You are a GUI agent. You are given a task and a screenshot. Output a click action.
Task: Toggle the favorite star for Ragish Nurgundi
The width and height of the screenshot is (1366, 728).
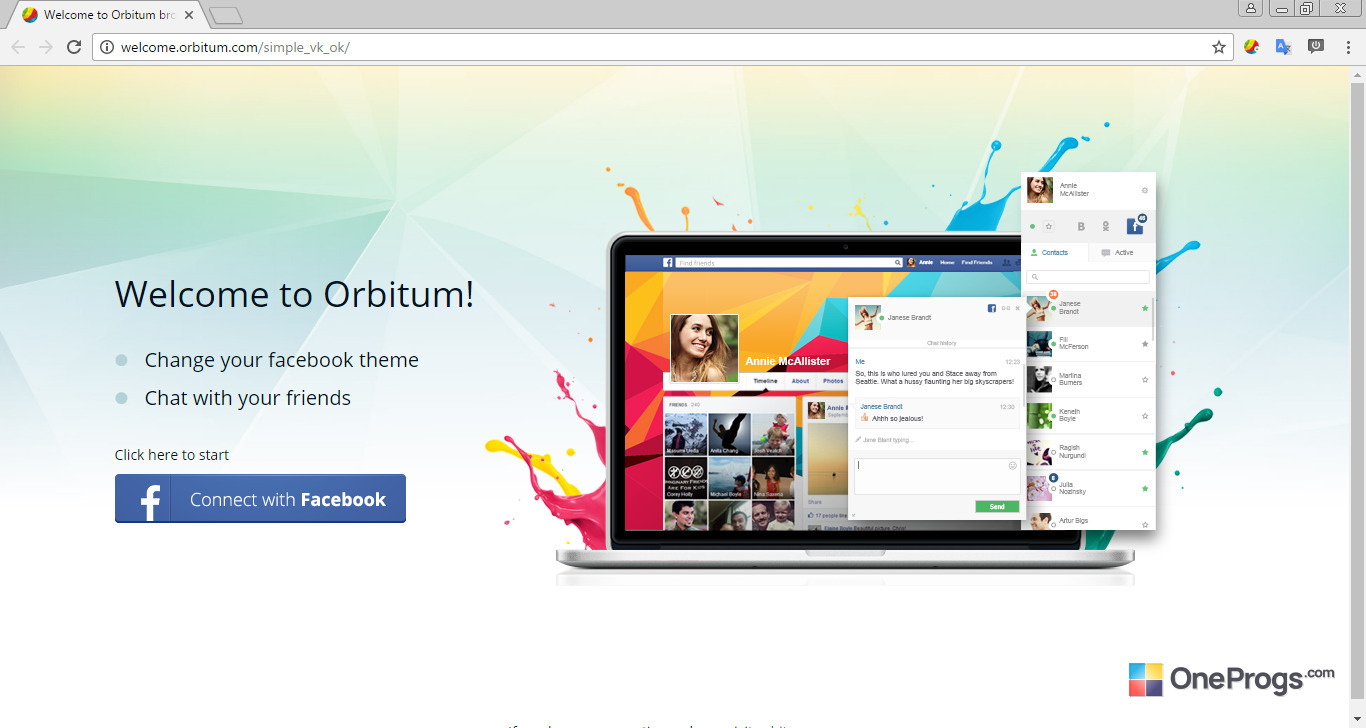(x=1145, y=452)
